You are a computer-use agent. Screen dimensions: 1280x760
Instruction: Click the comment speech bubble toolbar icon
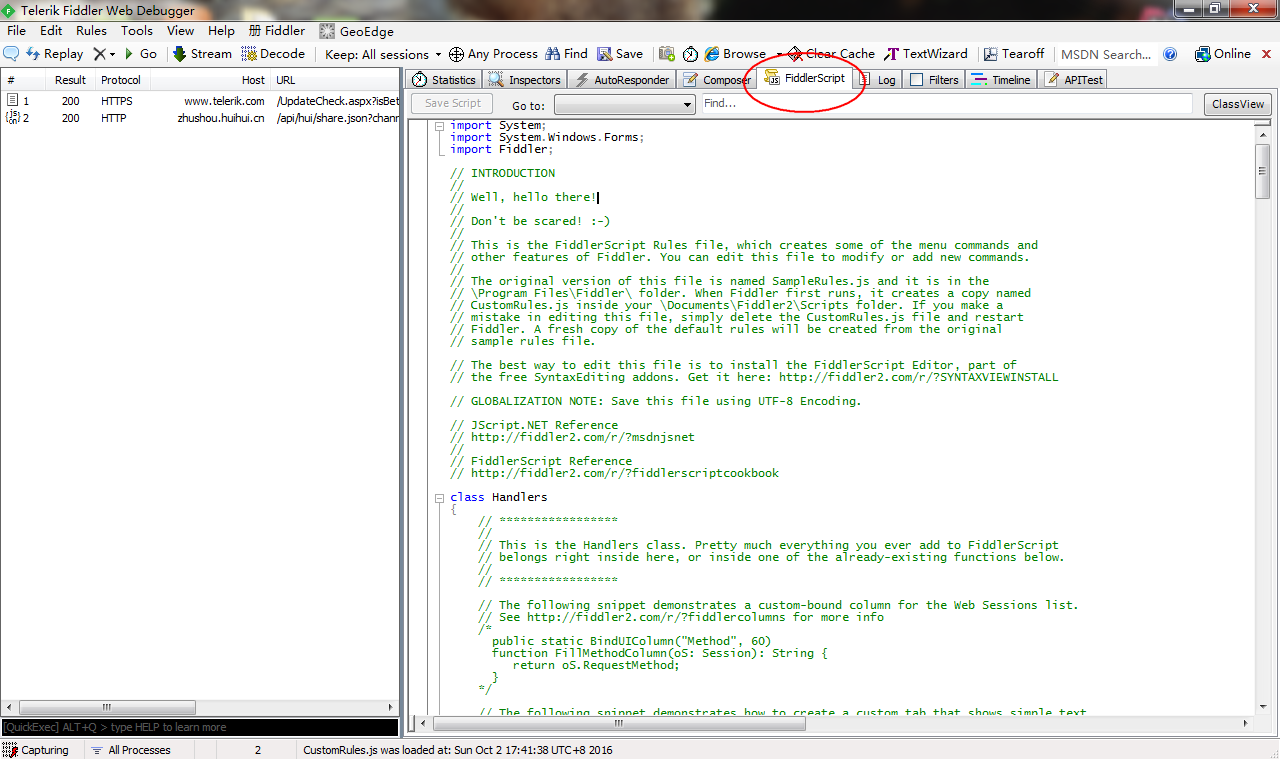point(12,54)
